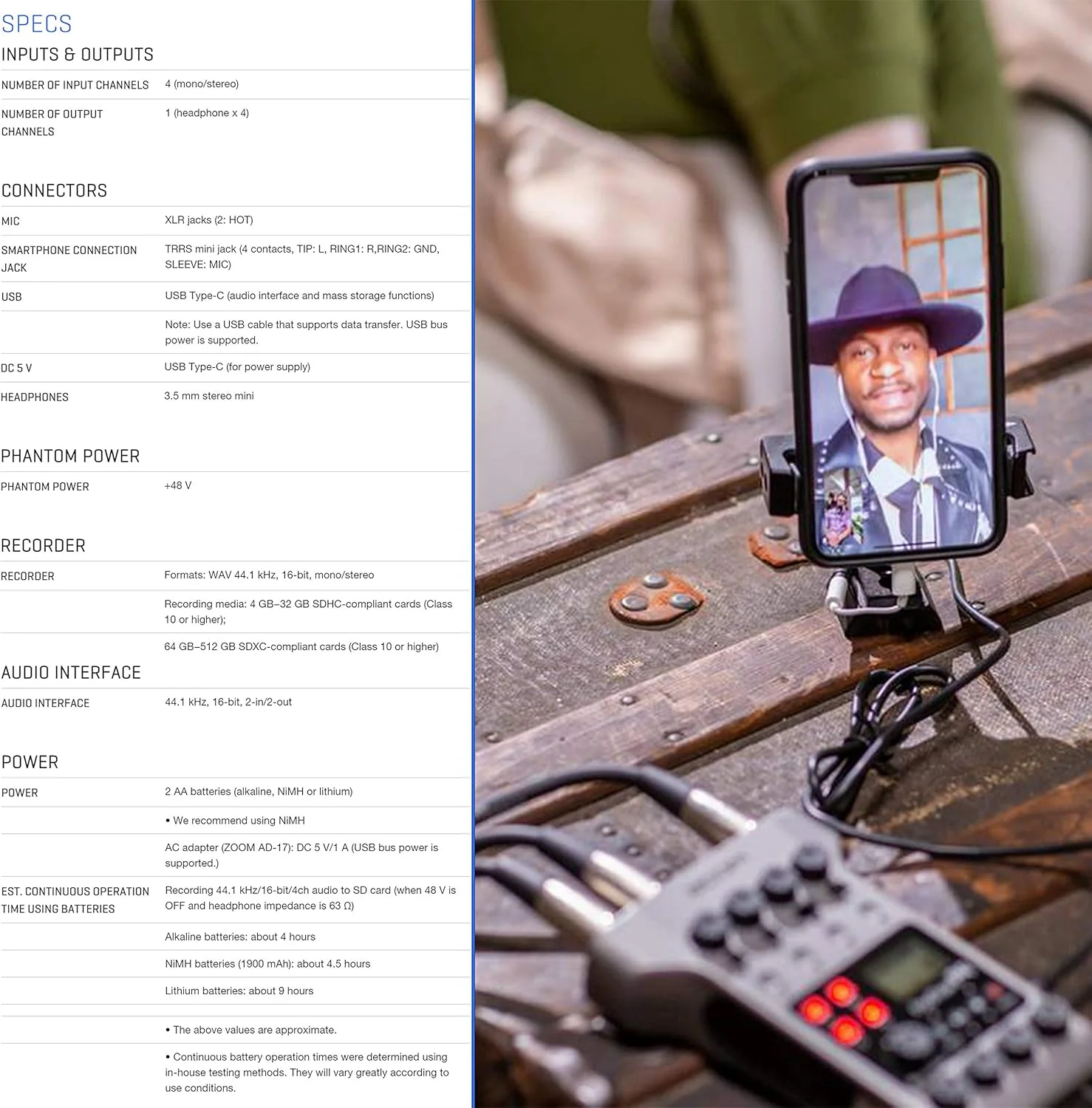This screenshot has width=1092, height=1108.
Task: Click the AUDIO INTERFACE heading
Action: coord(72,672)
